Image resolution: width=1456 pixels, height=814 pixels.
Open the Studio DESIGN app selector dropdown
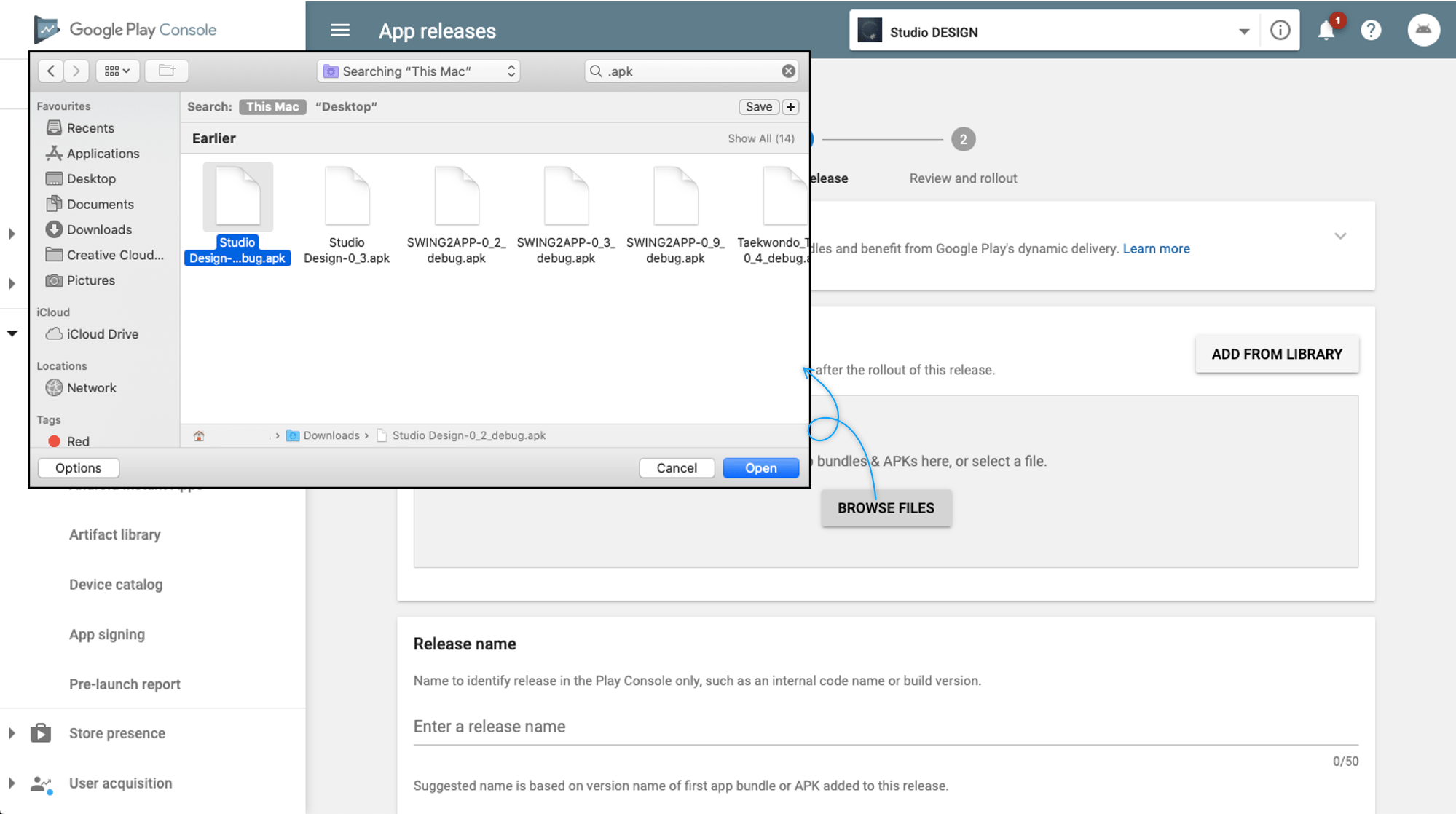coord(1243,32)
